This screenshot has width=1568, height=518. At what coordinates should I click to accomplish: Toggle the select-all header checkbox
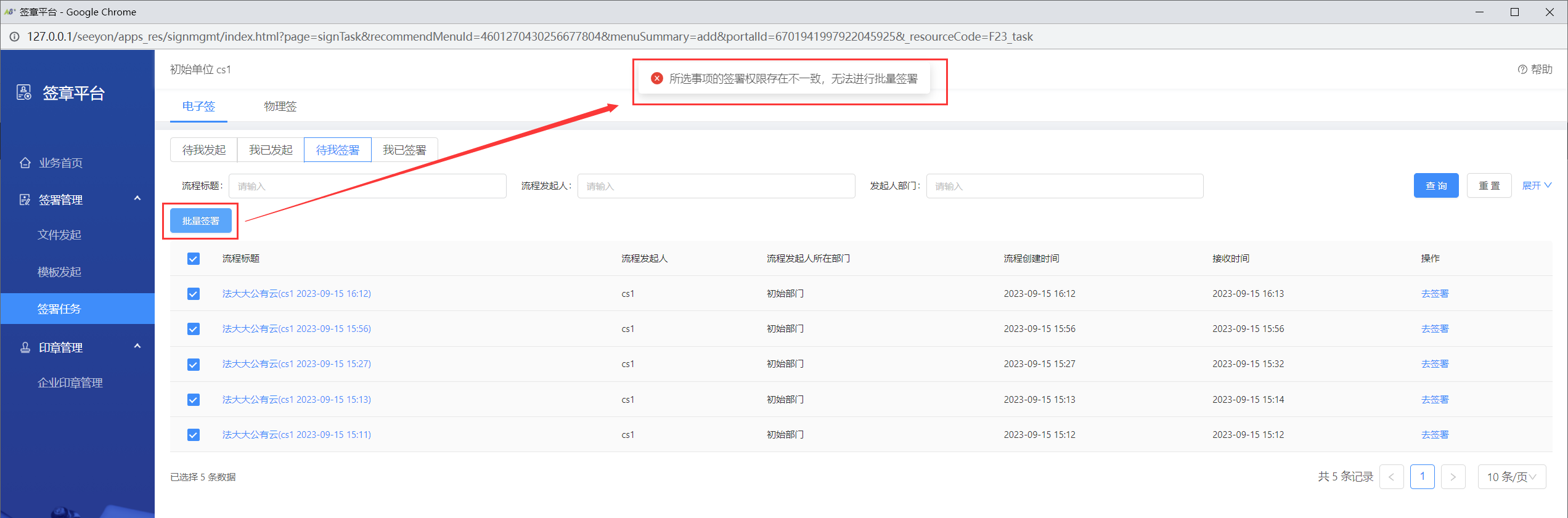194,259
